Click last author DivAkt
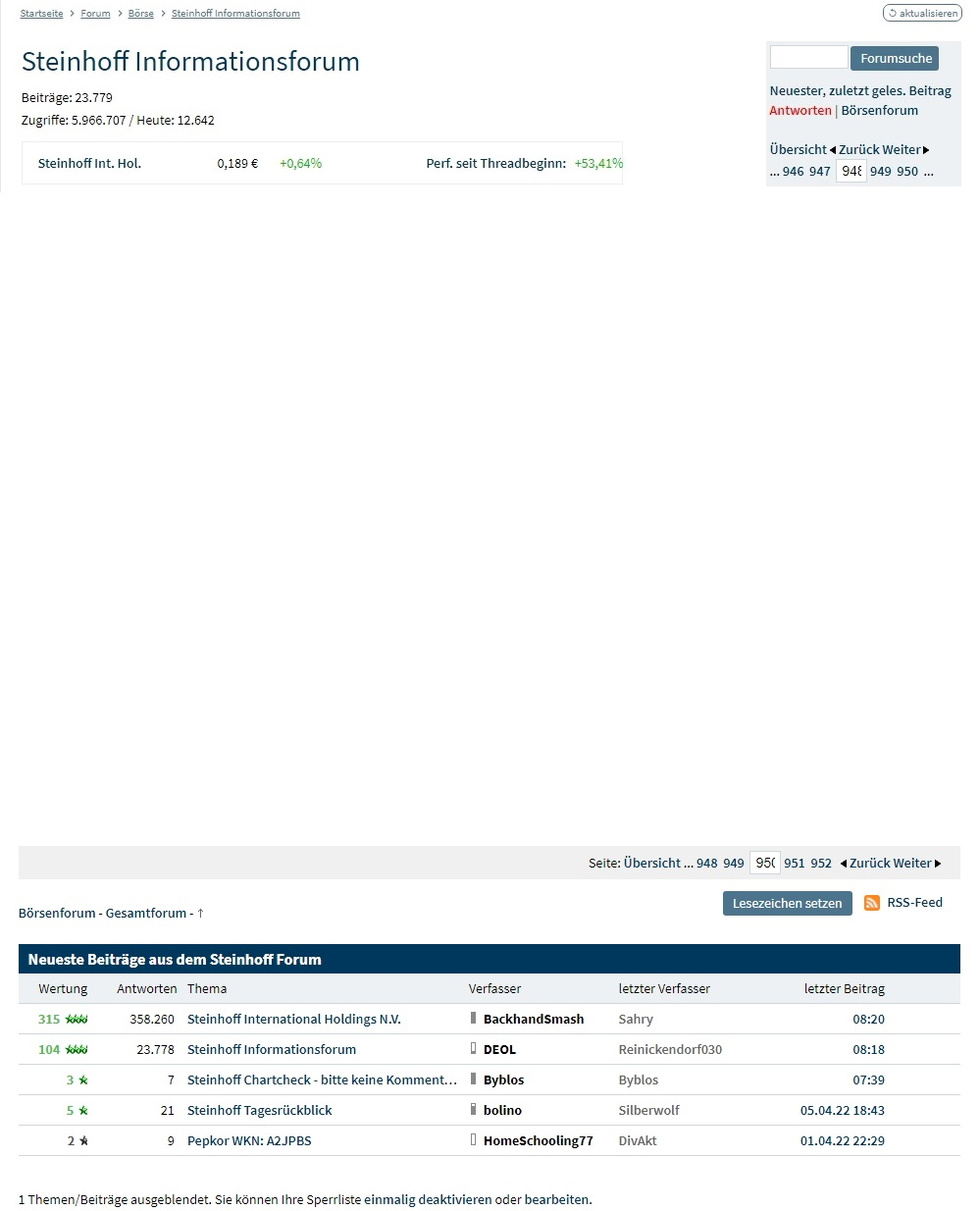This screenshot has height=1211, width=980. [638, 1141]
